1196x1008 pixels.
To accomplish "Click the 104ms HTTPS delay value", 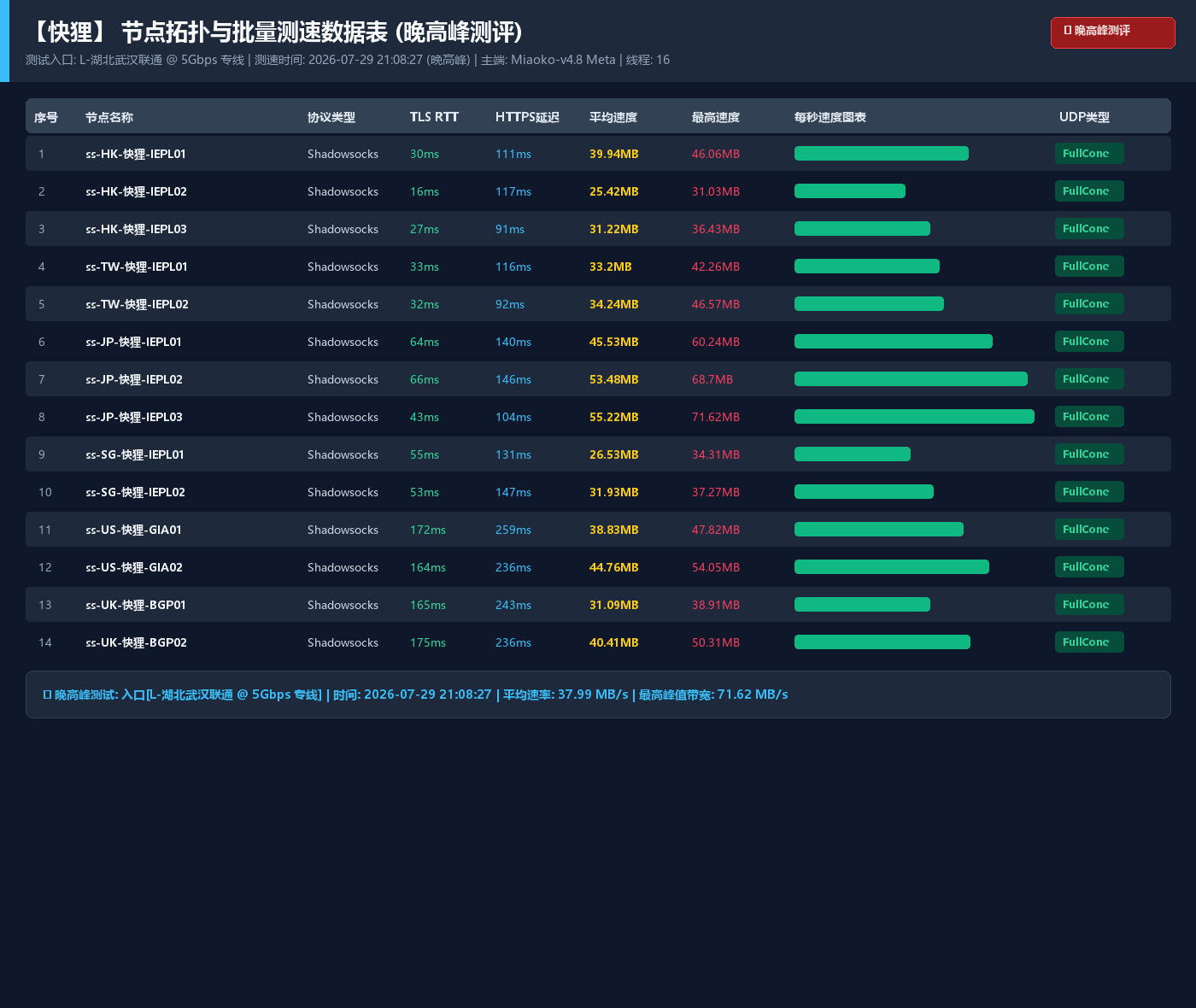I will 513,417.
